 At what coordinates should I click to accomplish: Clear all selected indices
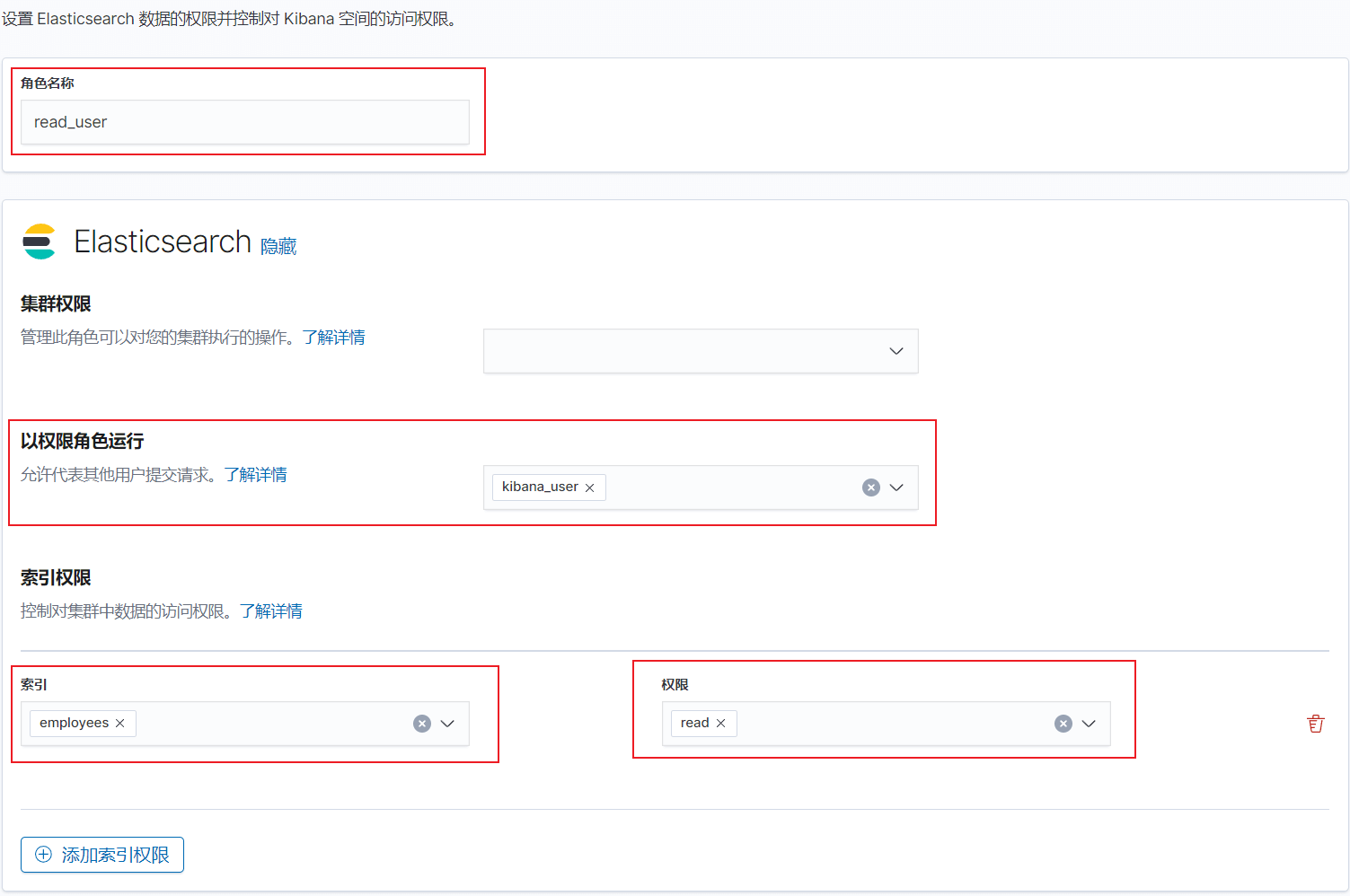click(x=422, y=724)
